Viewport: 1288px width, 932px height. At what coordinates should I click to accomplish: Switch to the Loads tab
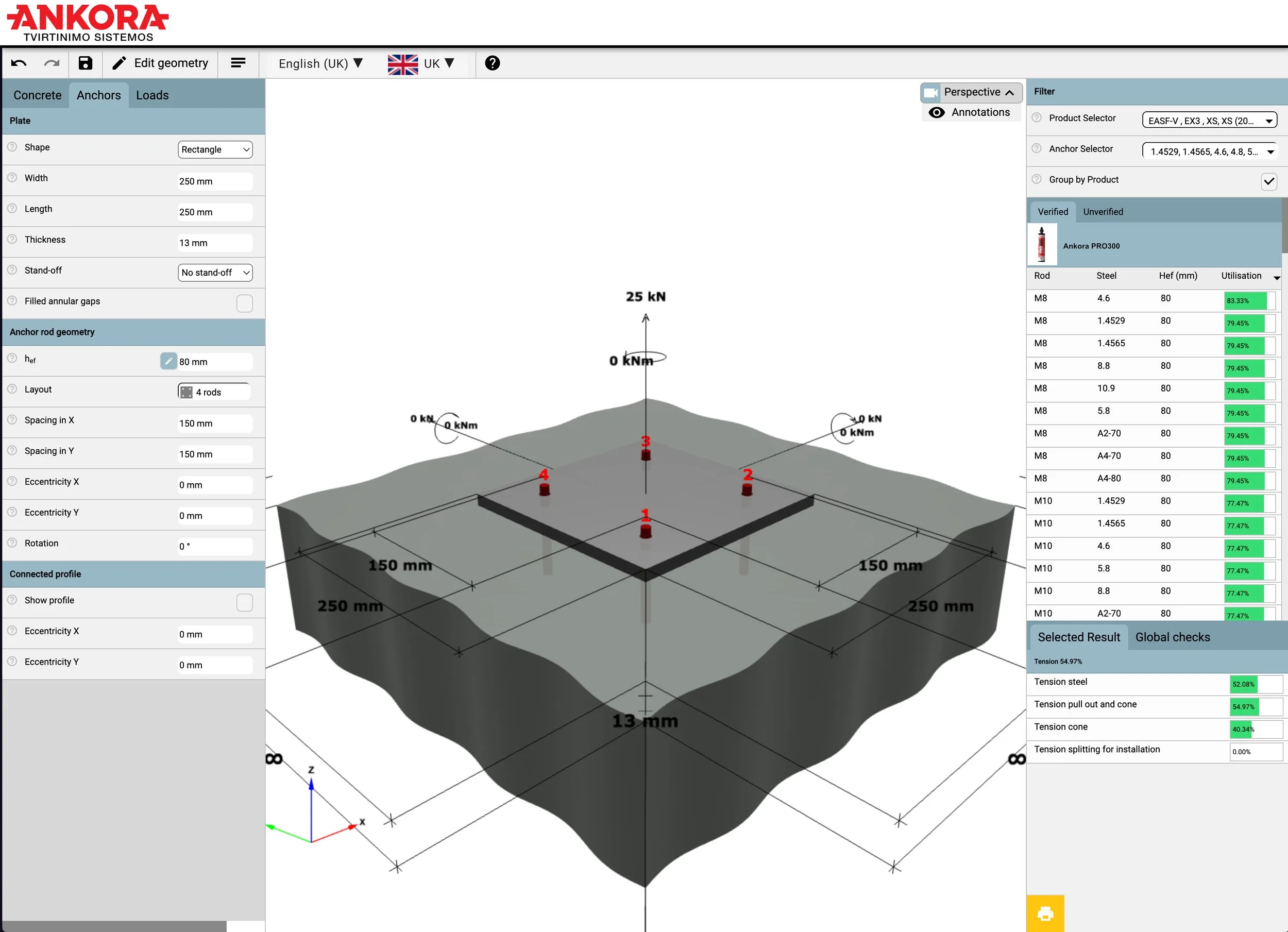152,95
